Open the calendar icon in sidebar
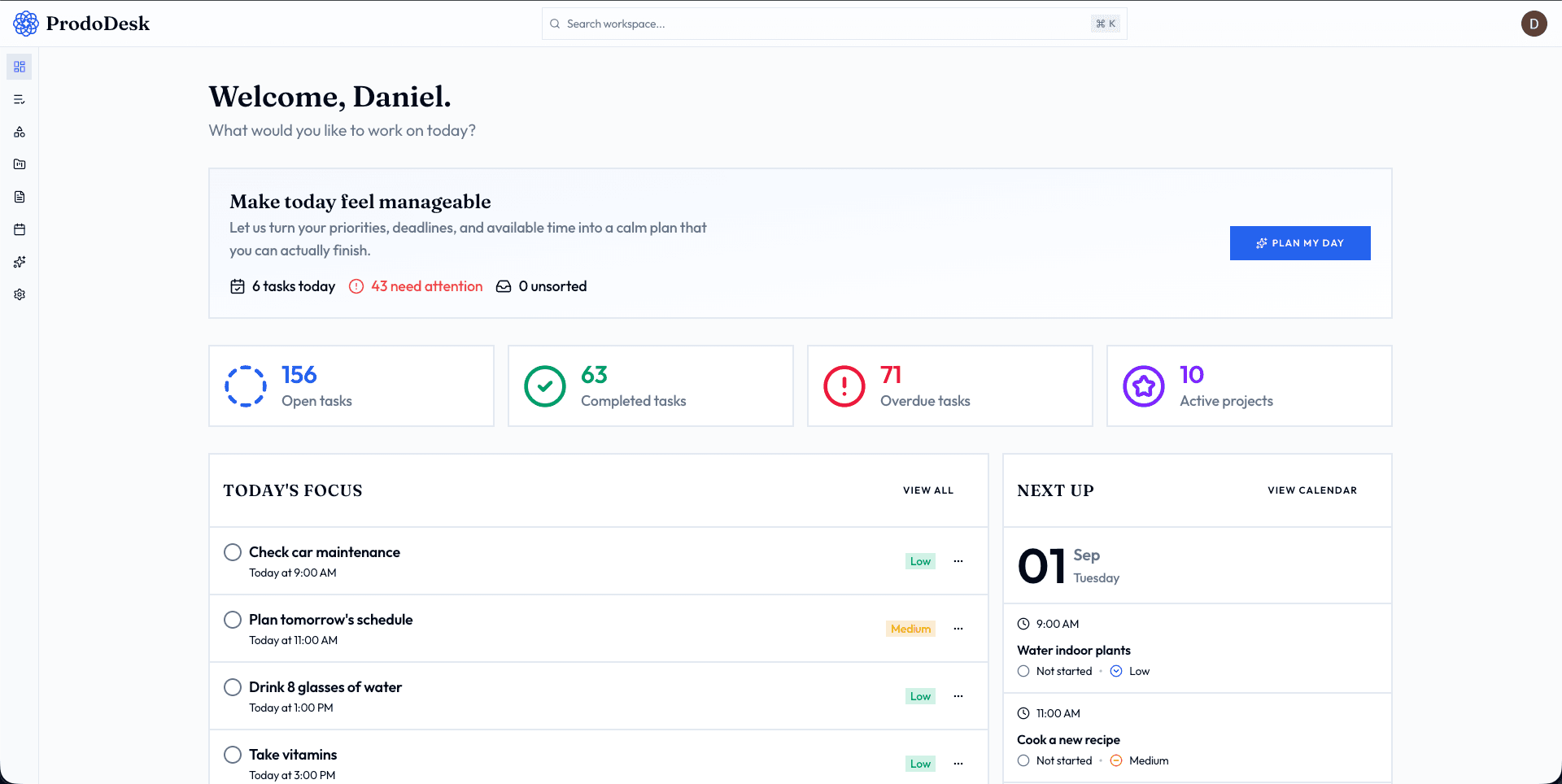The image size is (1562, 784). point(20,229)
